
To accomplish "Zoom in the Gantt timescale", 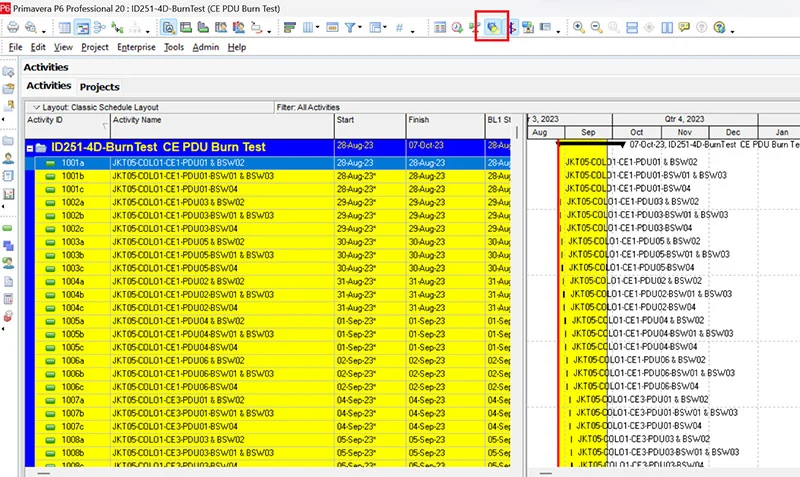I will point(579,28).
